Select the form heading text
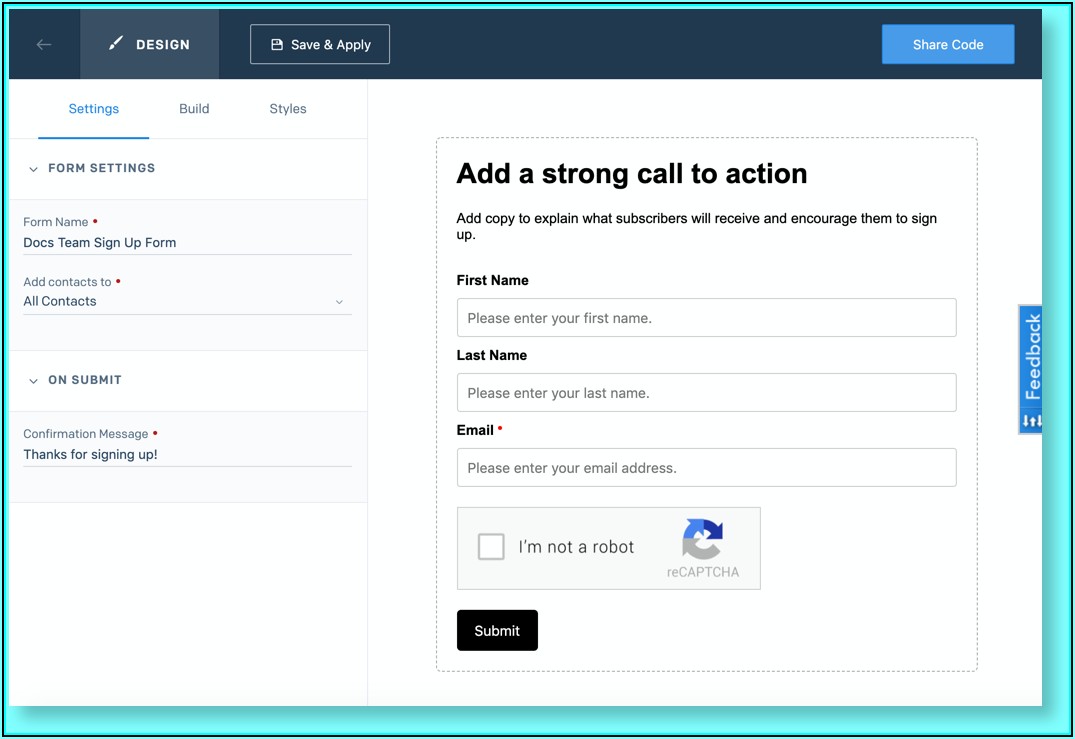 631,174
